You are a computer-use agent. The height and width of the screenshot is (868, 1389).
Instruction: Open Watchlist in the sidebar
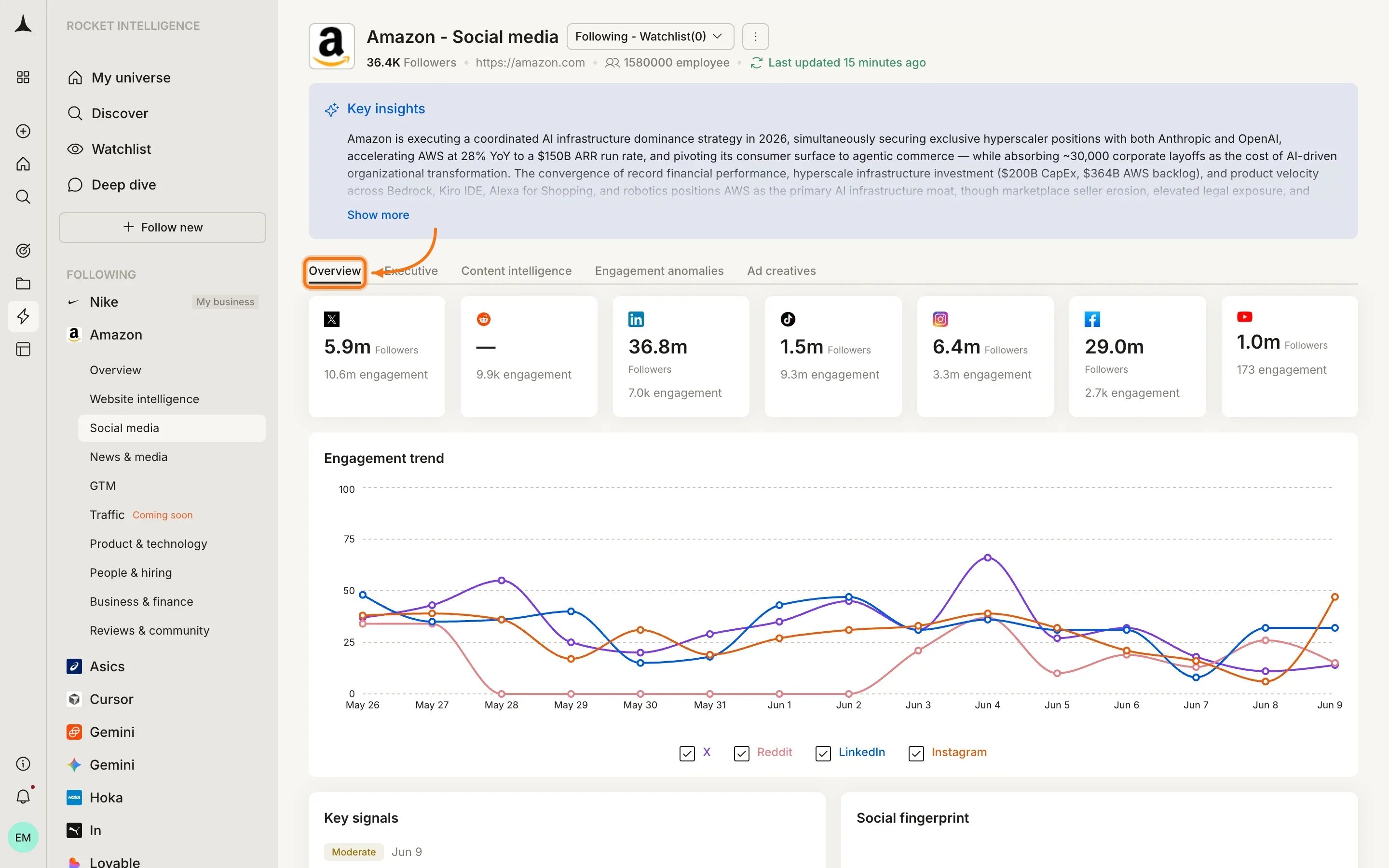121,149
